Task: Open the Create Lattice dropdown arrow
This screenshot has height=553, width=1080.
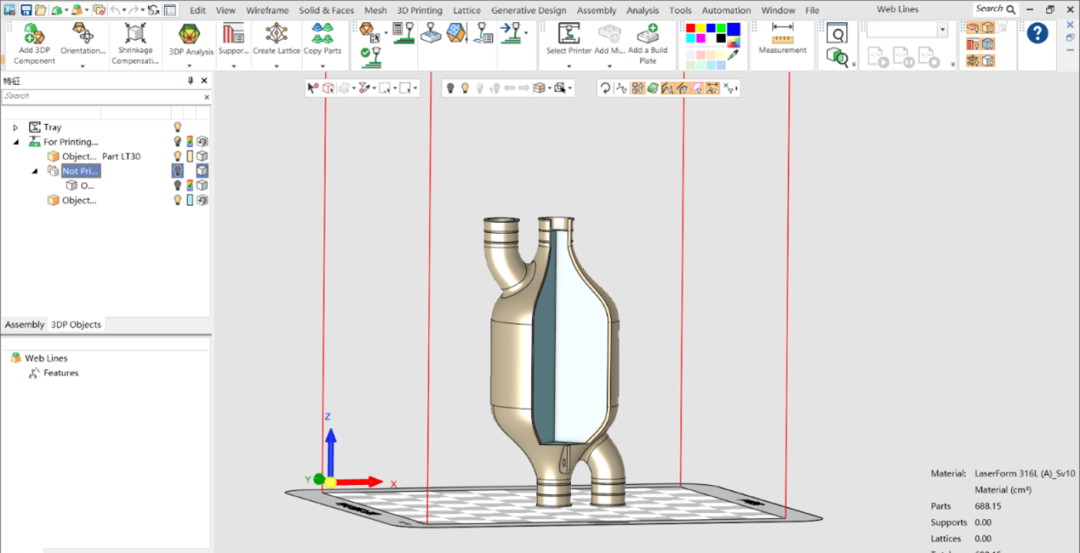Action: [x=276, y=66]
